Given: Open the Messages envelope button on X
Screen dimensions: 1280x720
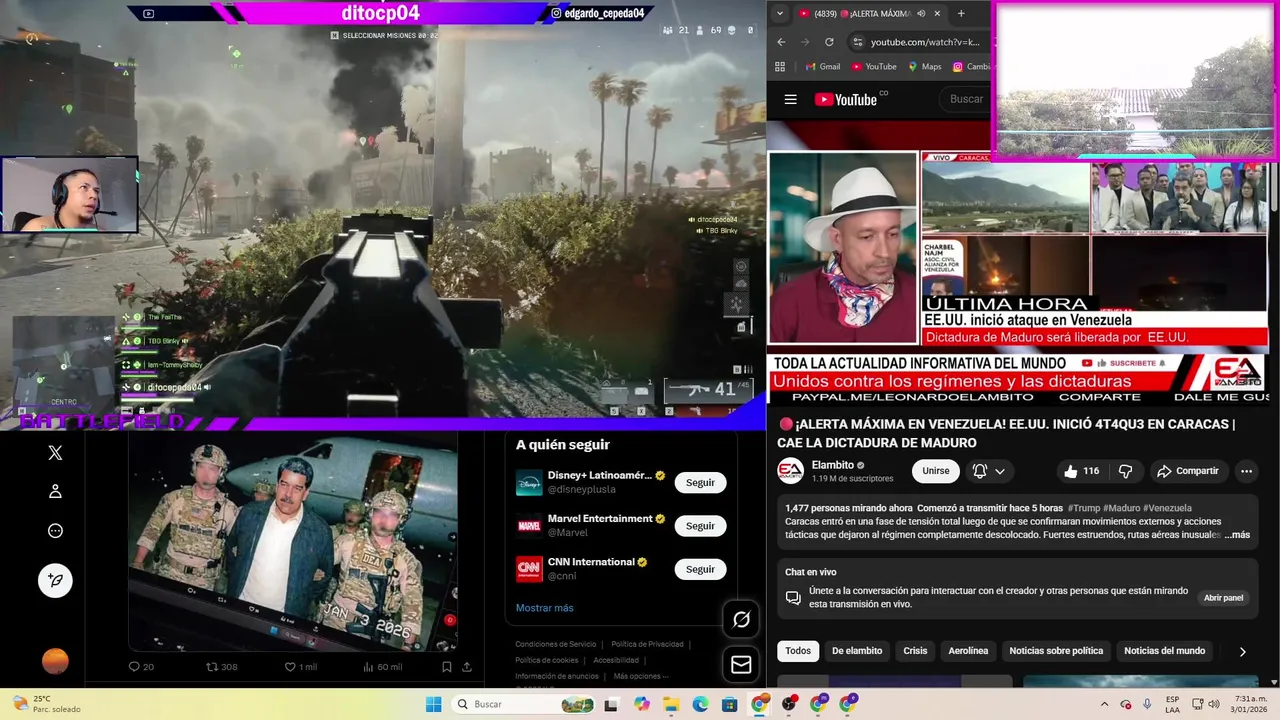Looking at the screenshot, I should click(x=741, y=664).
